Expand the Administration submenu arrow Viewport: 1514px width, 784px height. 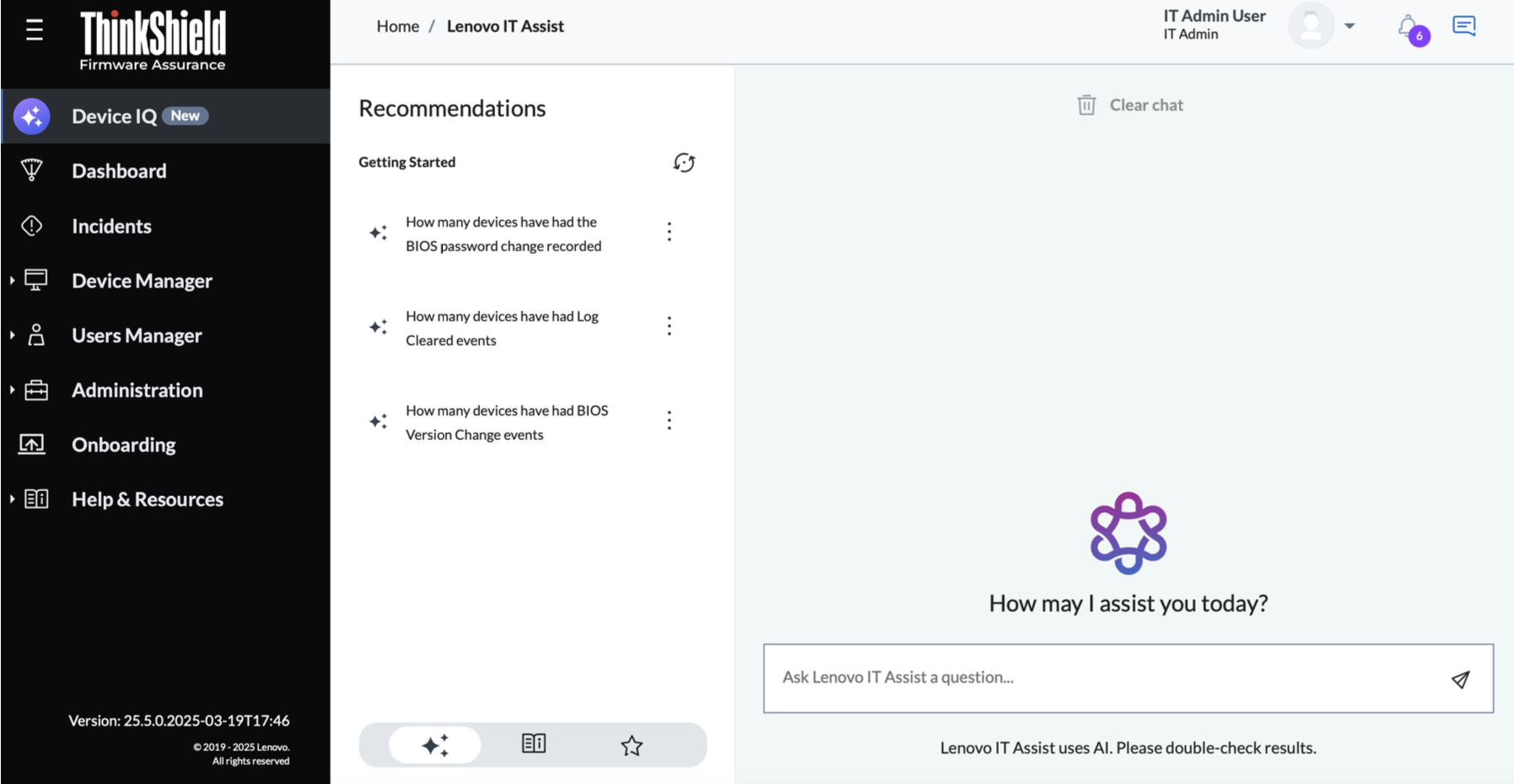tap(12, 389)
